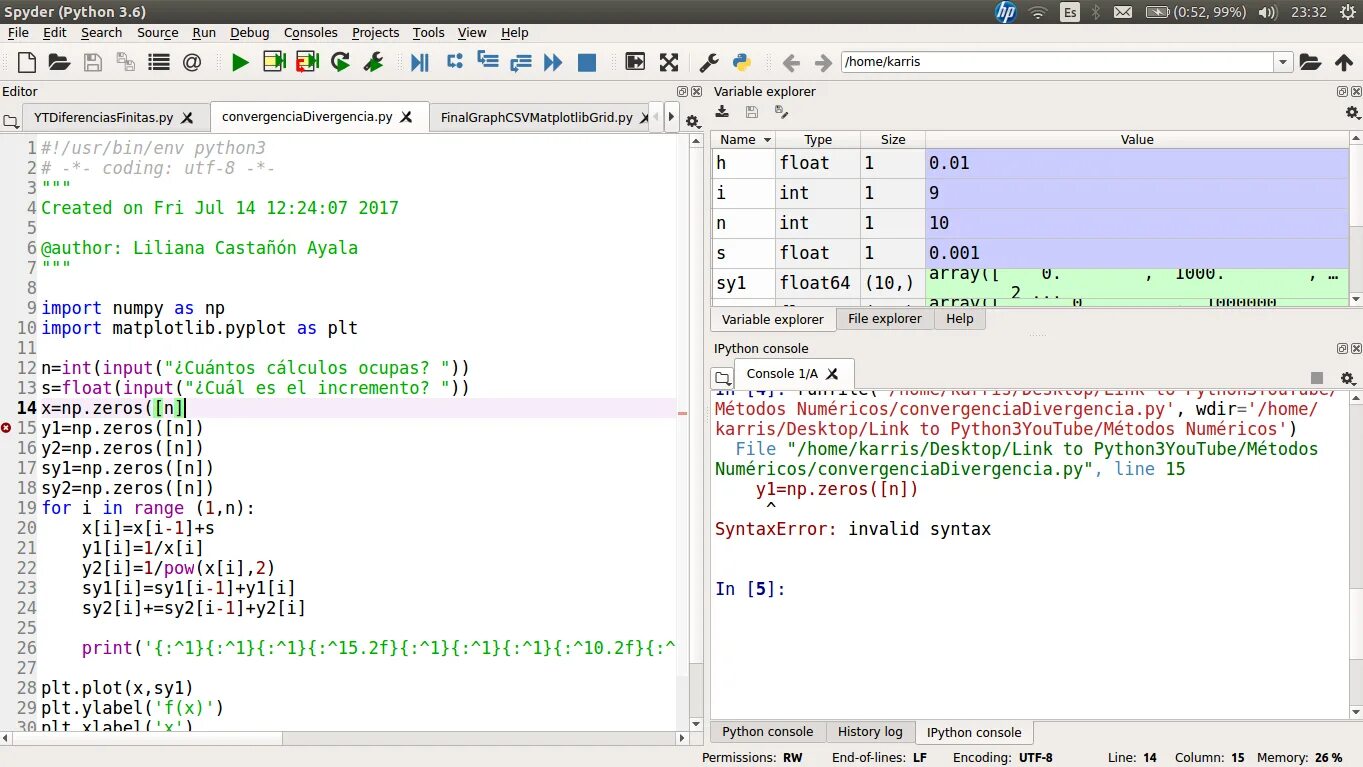Click the Size column header
Screen dimensions: 1363x767
tap(893, 140)
